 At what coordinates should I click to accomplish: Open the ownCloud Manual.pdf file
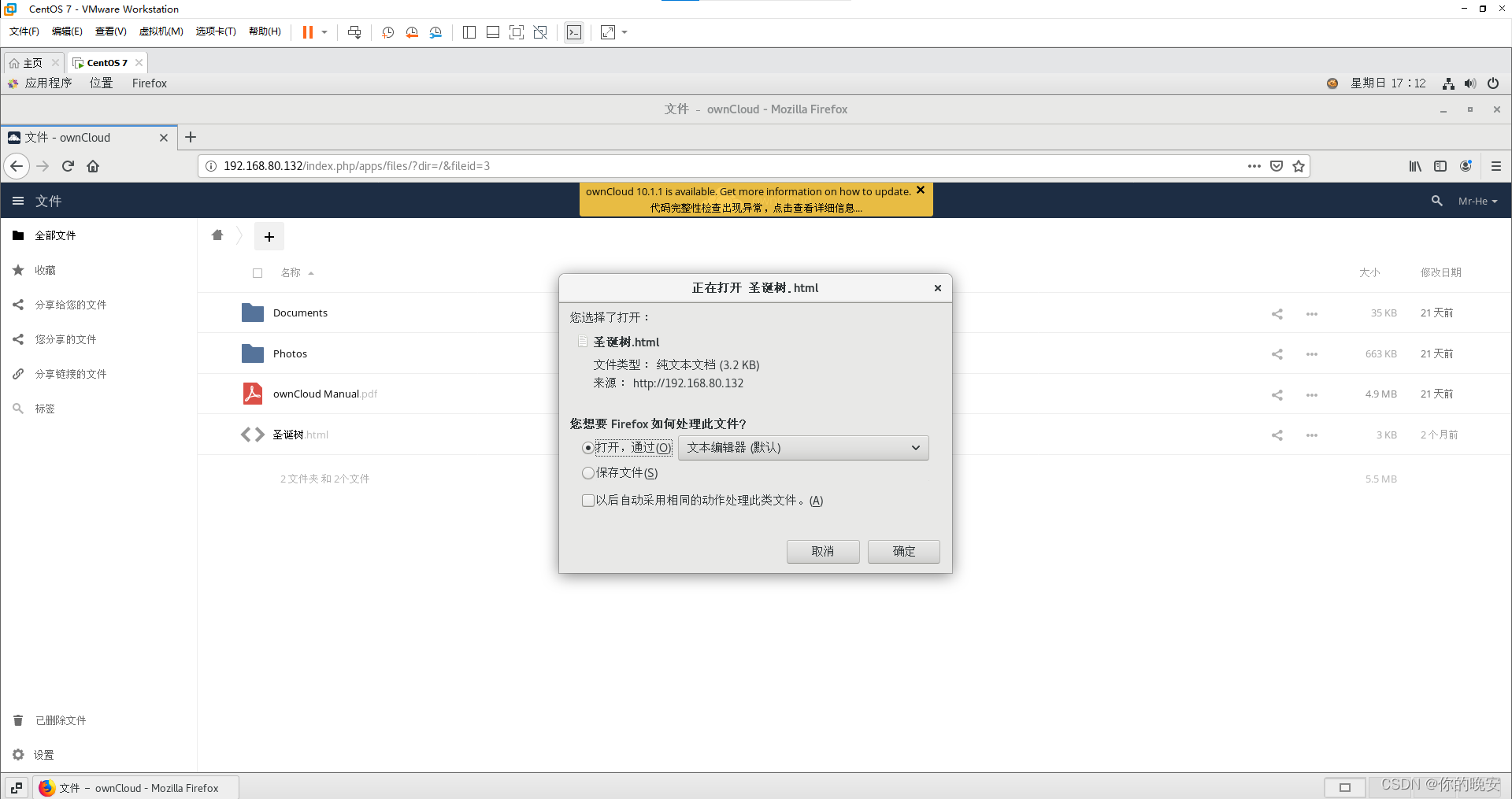(x=324, y=394)
